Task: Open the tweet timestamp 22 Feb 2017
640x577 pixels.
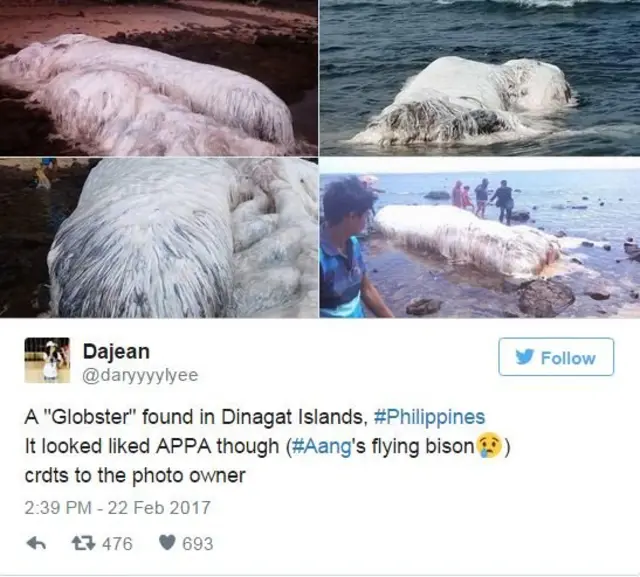Action: [x=118, y=508]
